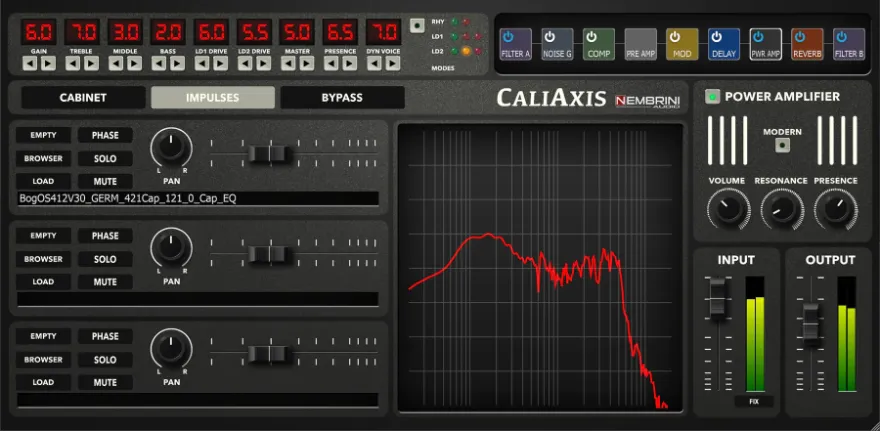
Task: Toggle MUTE in the first impulse slot
Action: click(x=105, y=181)
